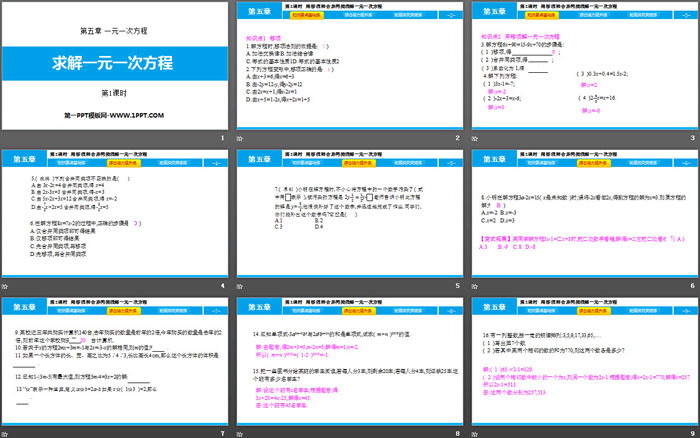
Task: Click the animation star icon under slide 9
Action: [x=475, y=434]
